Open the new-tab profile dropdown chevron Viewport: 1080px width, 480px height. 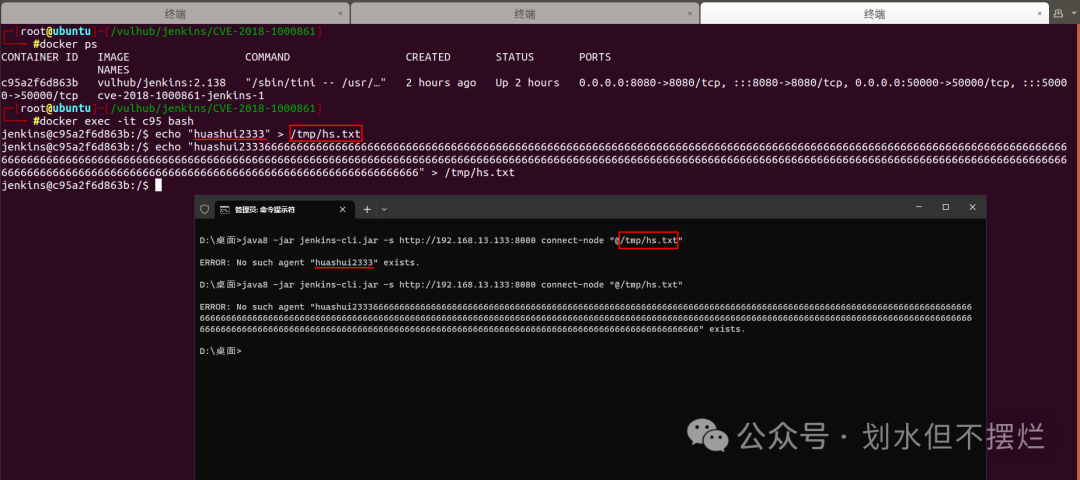384,209
